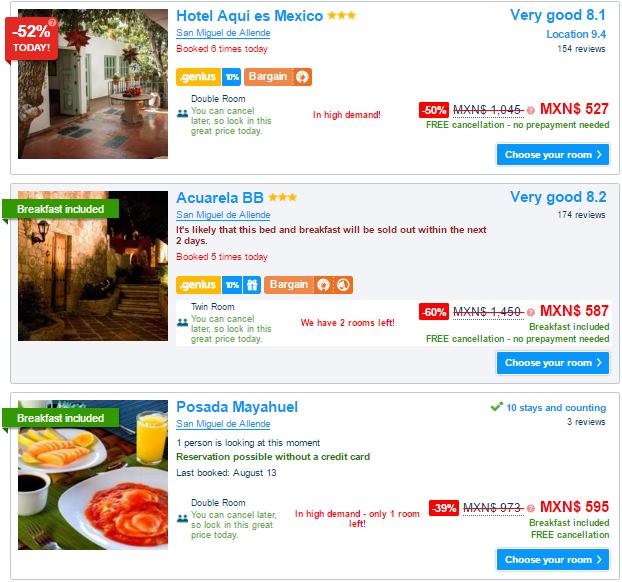Click the -60% discount tag on Acuarela BB

(434, 312)
